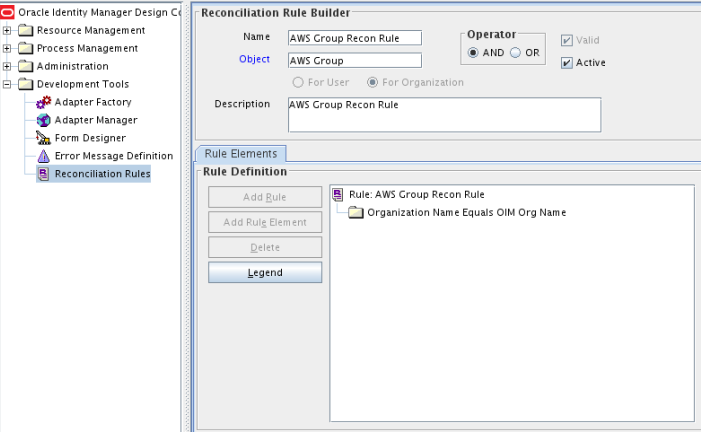Click the Delete button
The height and width of the screenshot is (432, 701).
pos(265,247)
